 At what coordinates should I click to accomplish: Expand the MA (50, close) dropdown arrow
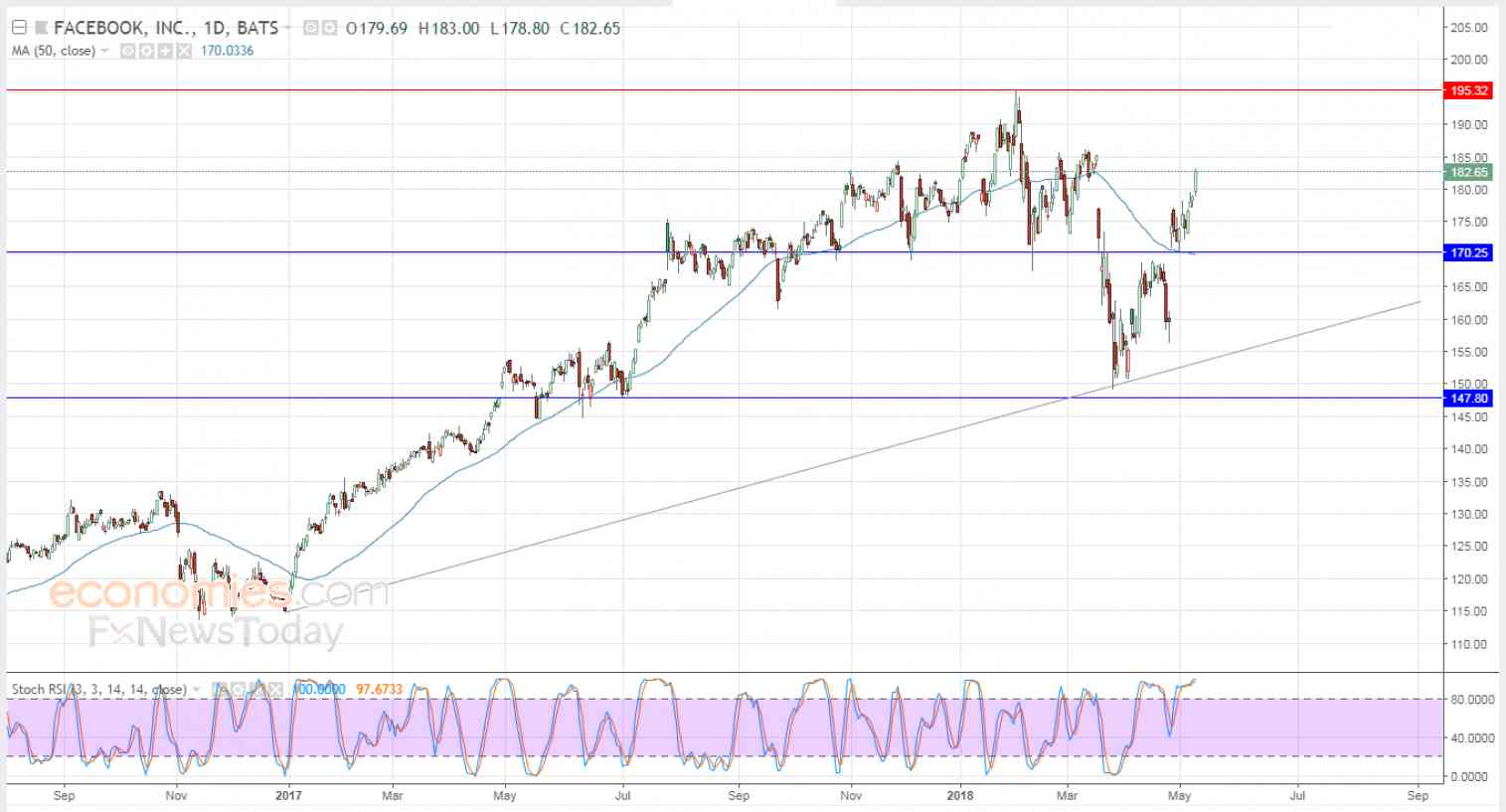click(x=105, y=51)
